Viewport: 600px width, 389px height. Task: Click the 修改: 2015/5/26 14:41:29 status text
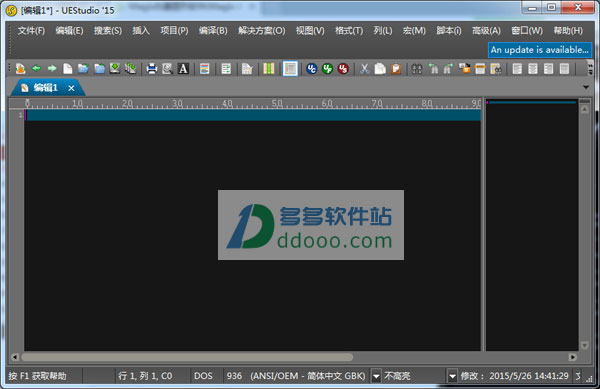(x=514, y=376)
